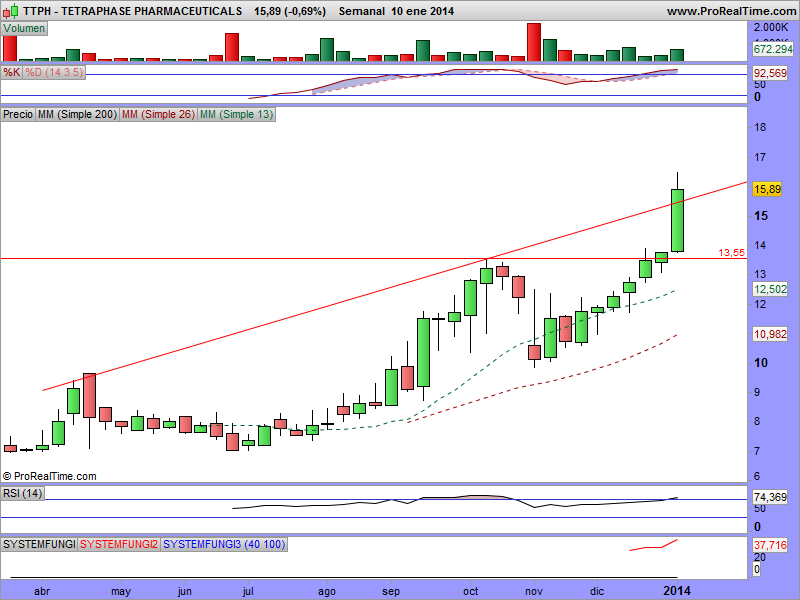Viewport: 800px width, 600px height.
Task: Click the 10,982 moving average value tag
Action: 770,334
